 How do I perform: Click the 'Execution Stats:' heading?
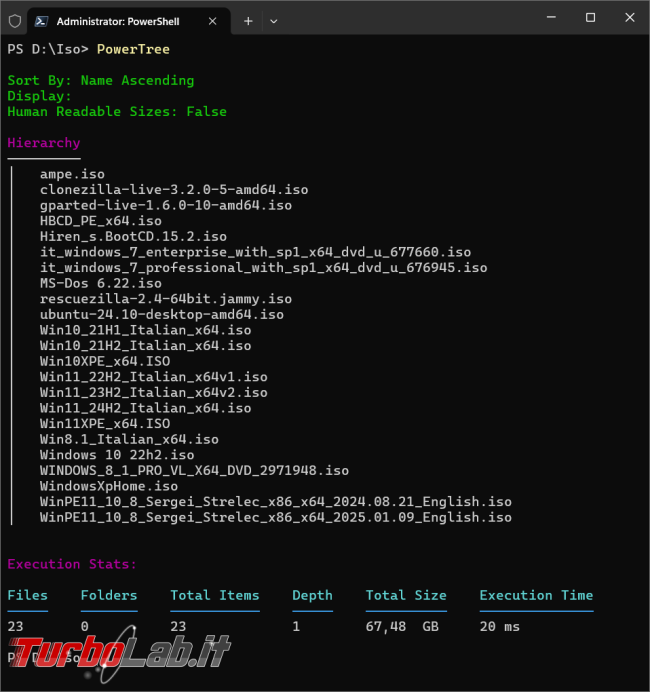click(72, 564)
